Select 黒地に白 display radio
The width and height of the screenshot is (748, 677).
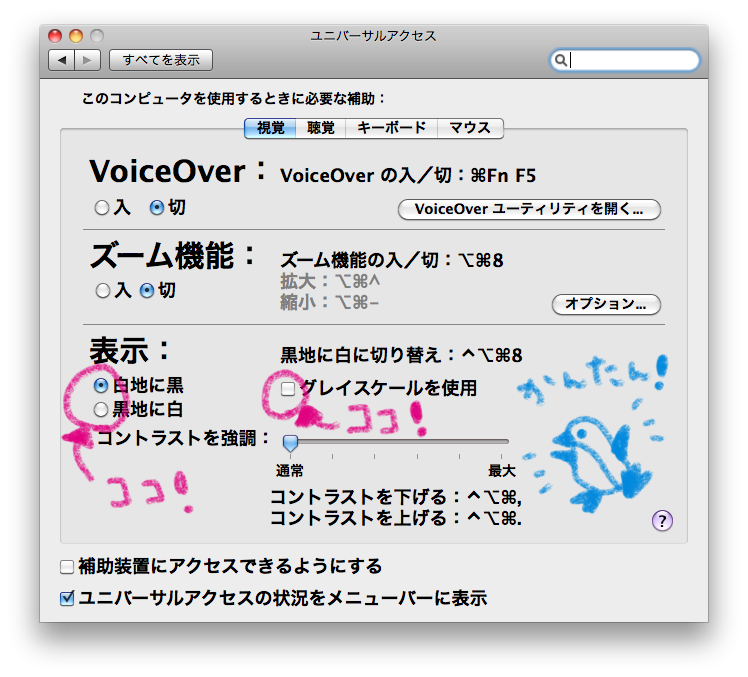point(101,409)
